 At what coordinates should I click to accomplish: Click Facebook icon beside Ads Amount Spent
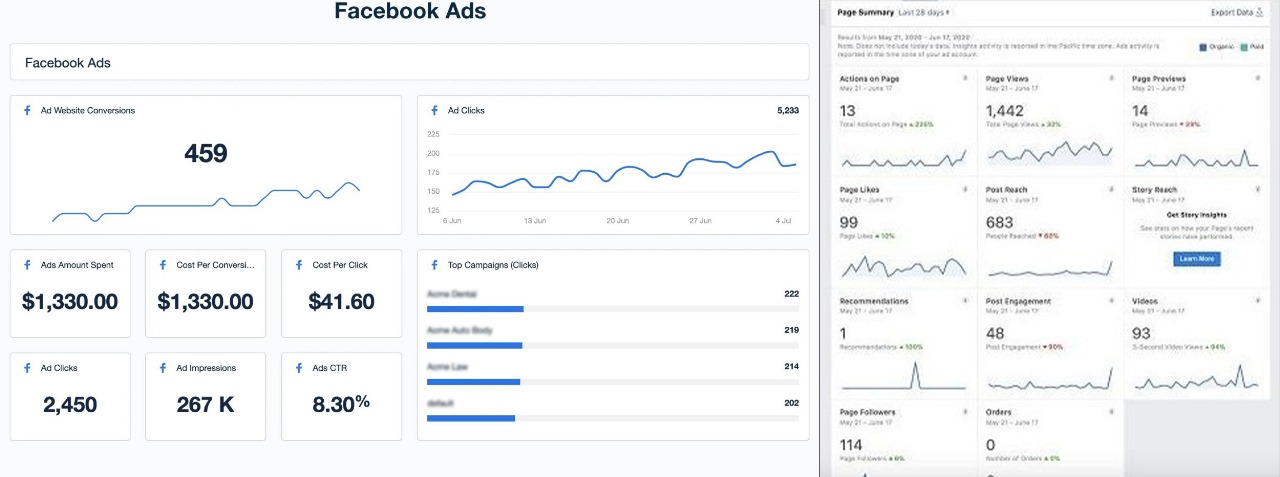point(27,265)
